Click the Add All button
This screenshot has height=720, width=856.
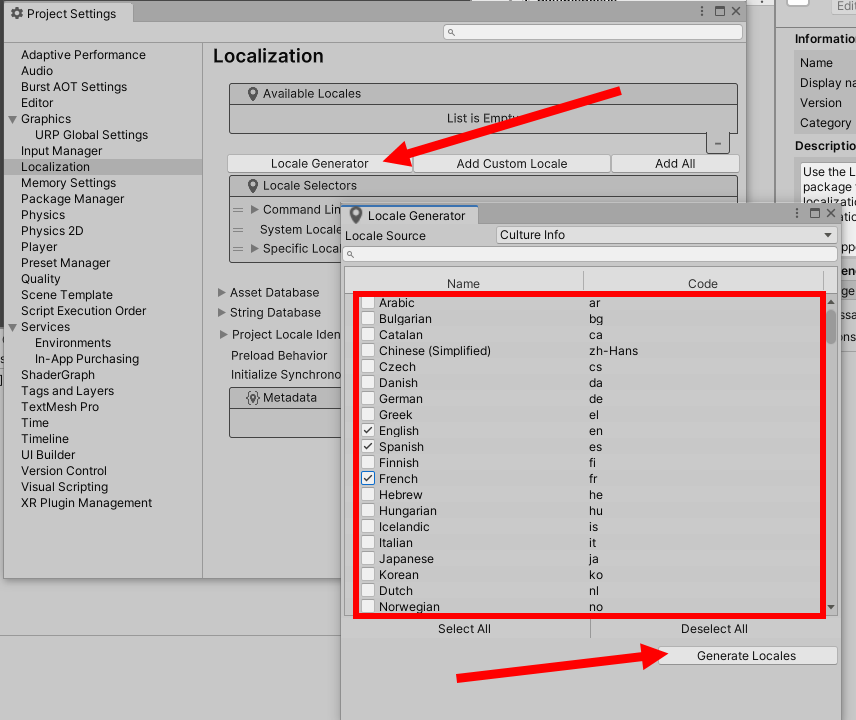tap(675, 164)
